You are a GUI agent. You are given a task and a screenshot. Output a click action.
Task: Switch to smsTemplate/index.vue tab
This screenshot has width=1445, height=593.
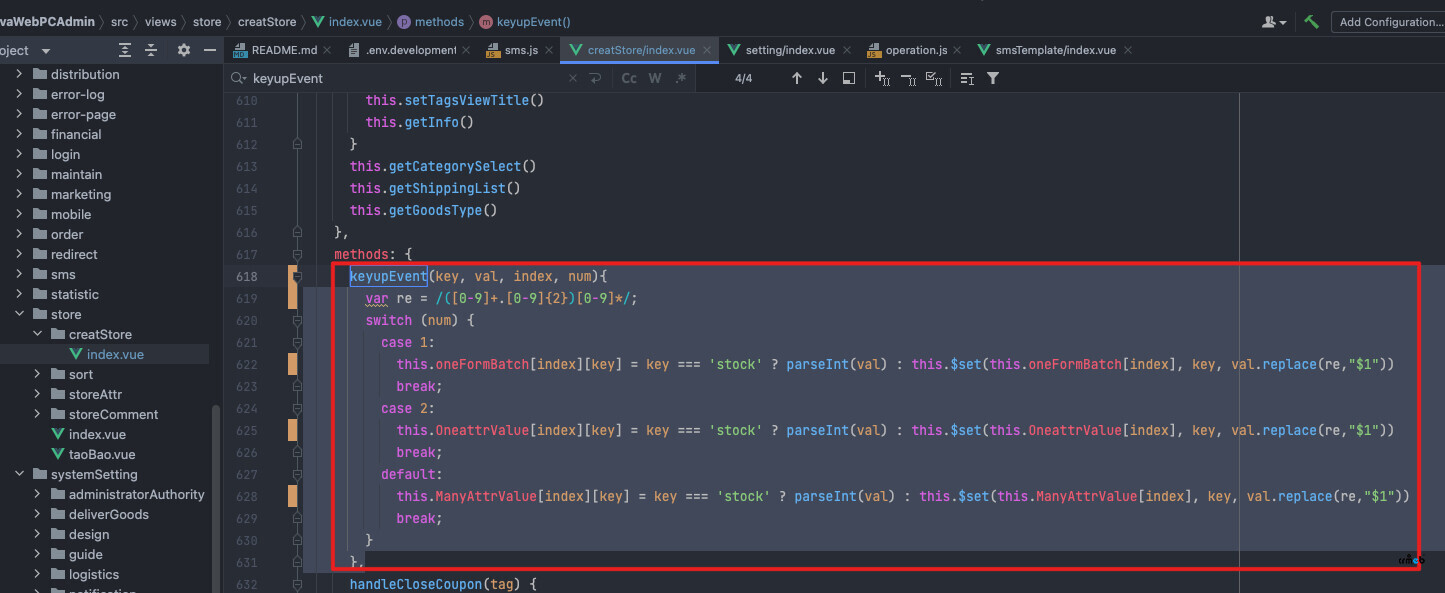coord(1055,50)
